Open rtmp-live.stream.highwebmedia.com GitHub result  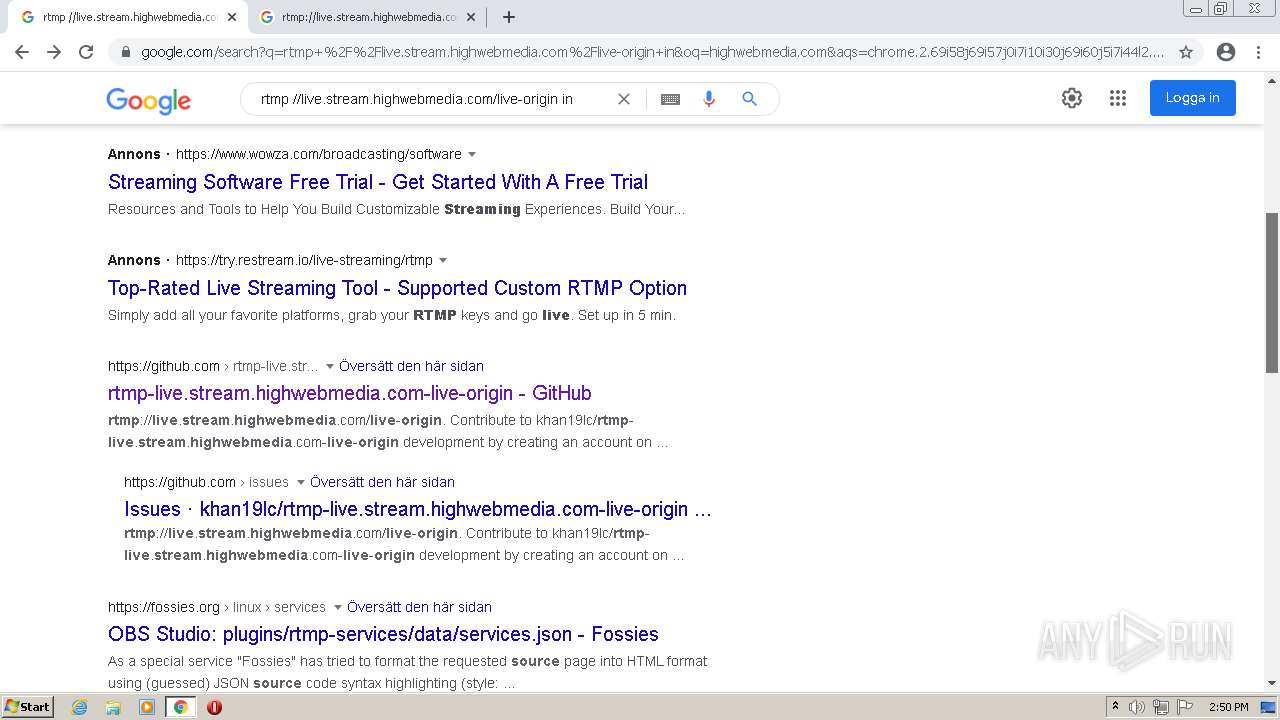[350, 393]
